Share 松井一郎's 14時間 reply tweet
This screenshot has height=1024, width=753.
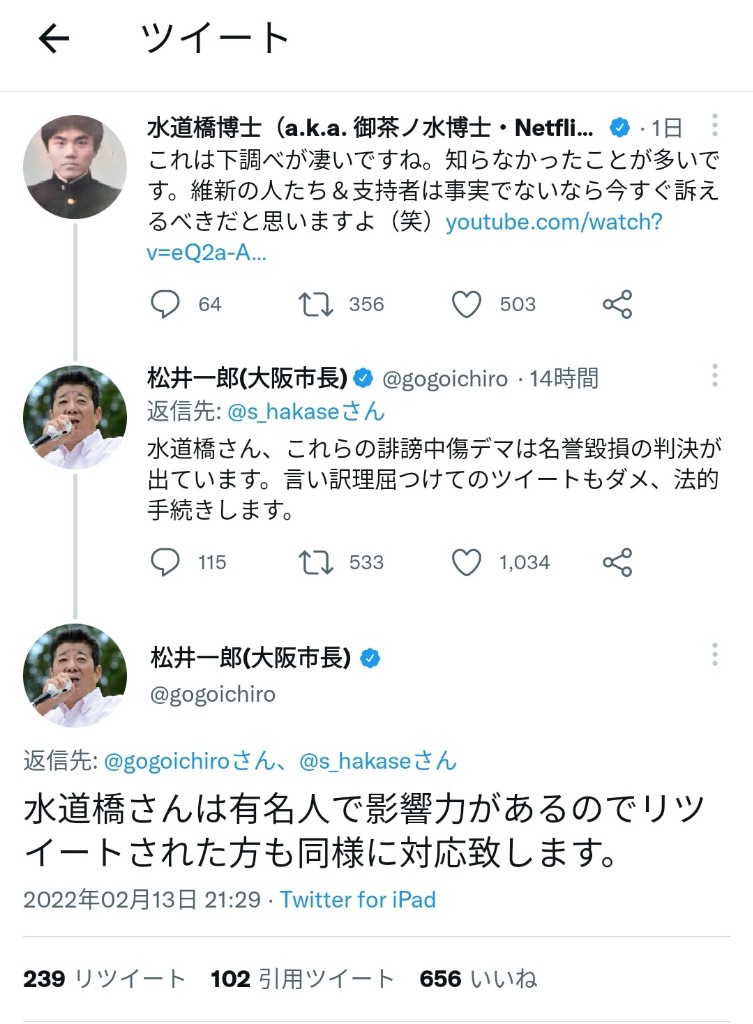click(617, 562)
